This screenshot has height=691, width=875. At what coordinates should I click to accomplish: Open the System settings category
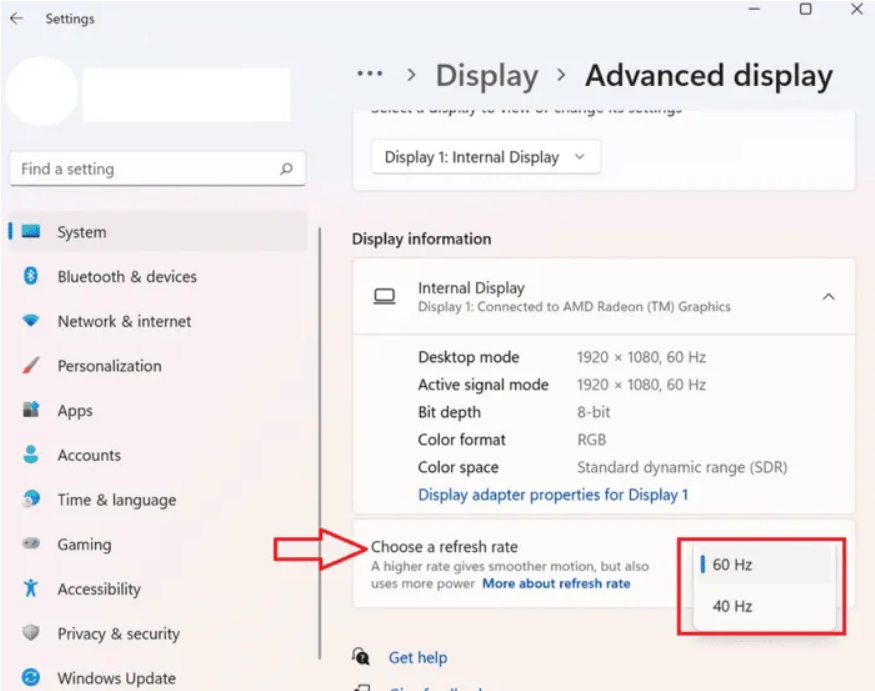81,232
